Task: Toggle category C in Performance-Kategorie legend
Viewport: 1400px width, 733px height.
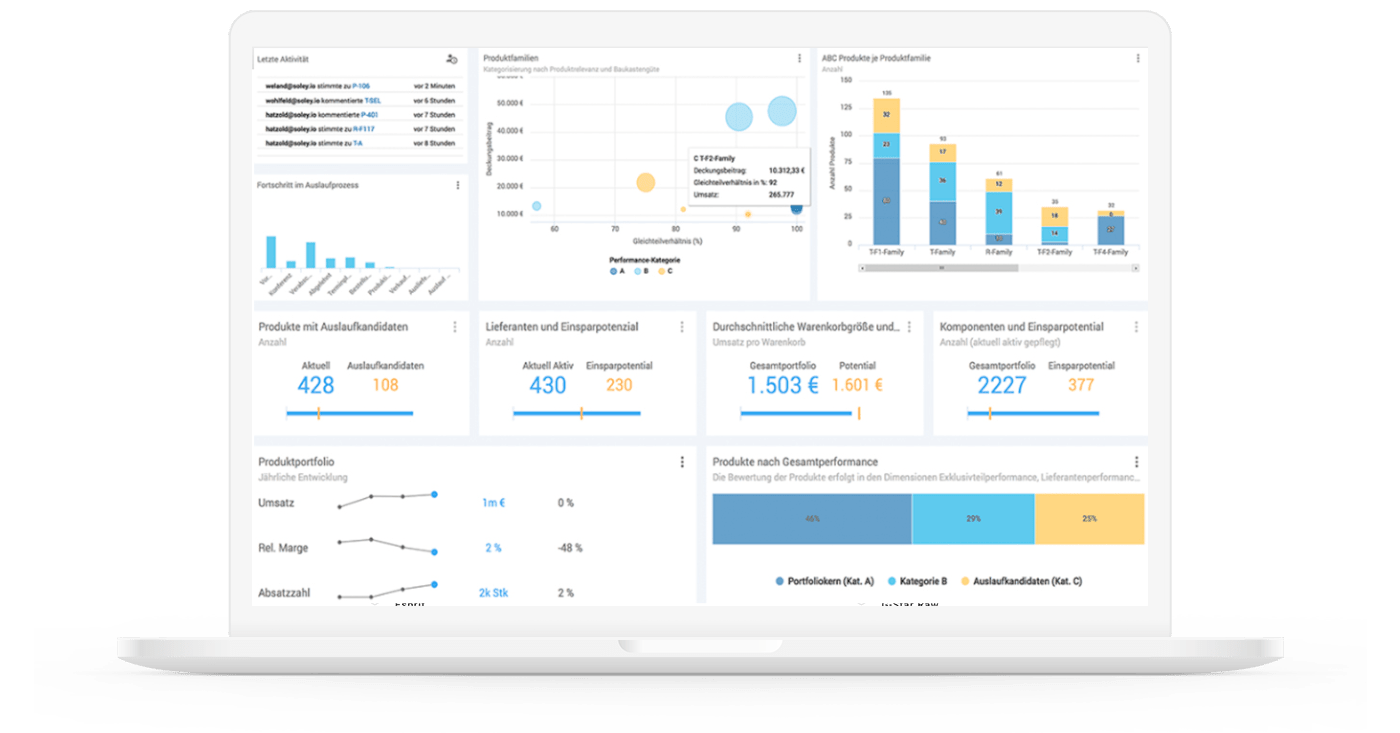Action: point(663,271)
